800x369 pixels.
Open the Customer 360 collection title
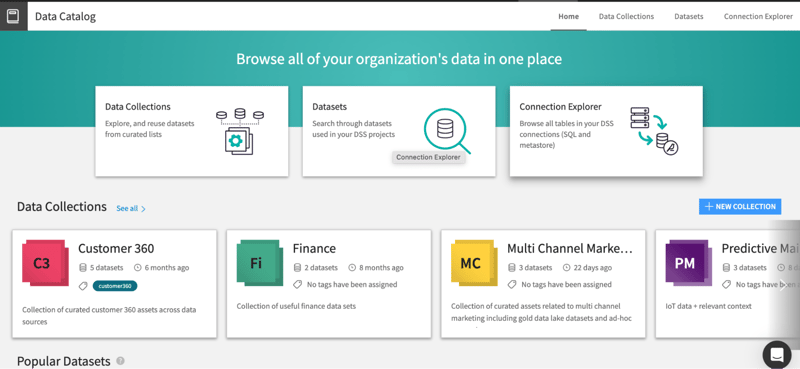(116, 249)
